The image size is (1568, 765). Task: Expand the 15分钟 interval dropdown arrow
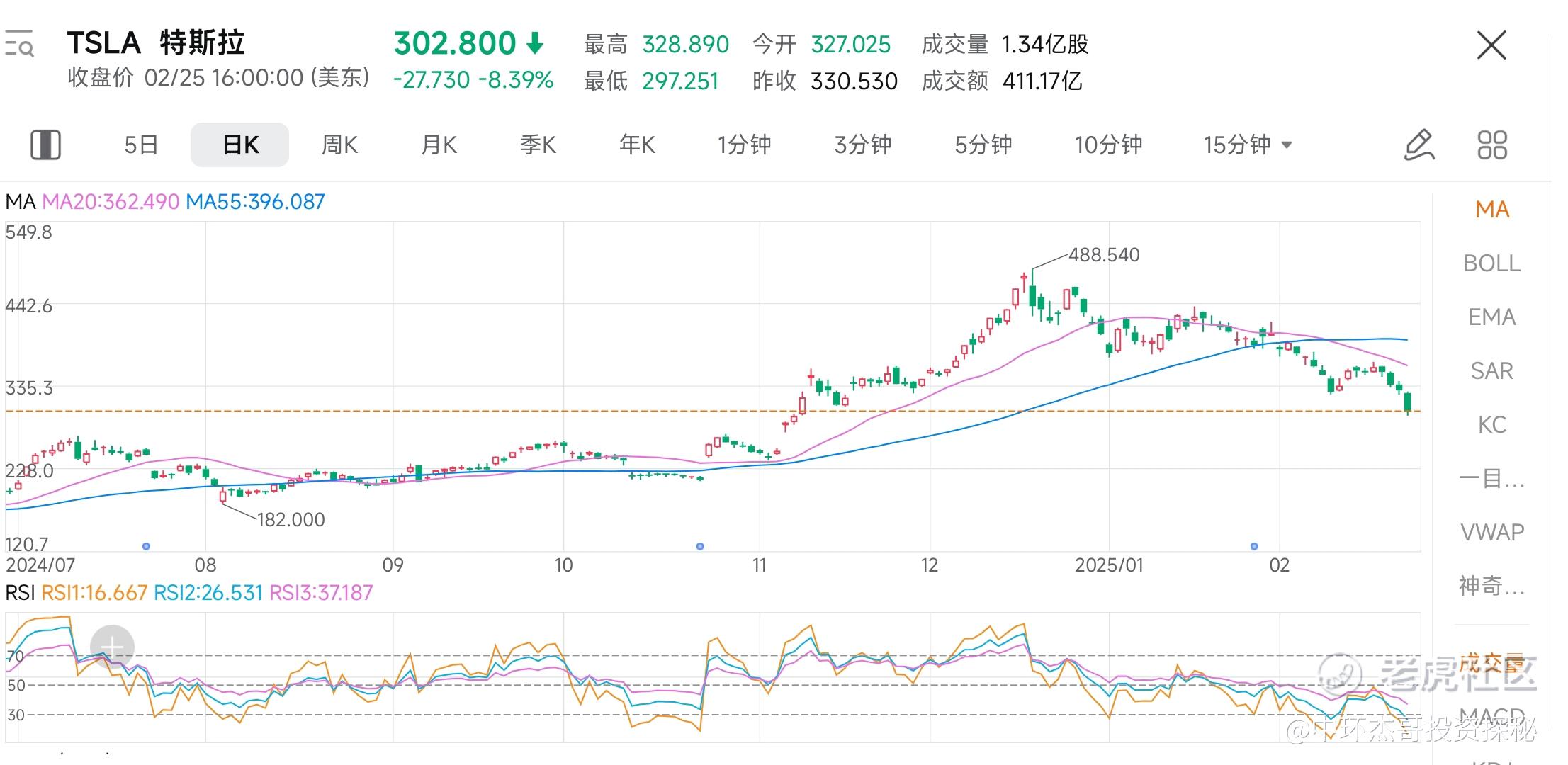coord(1287,145)
